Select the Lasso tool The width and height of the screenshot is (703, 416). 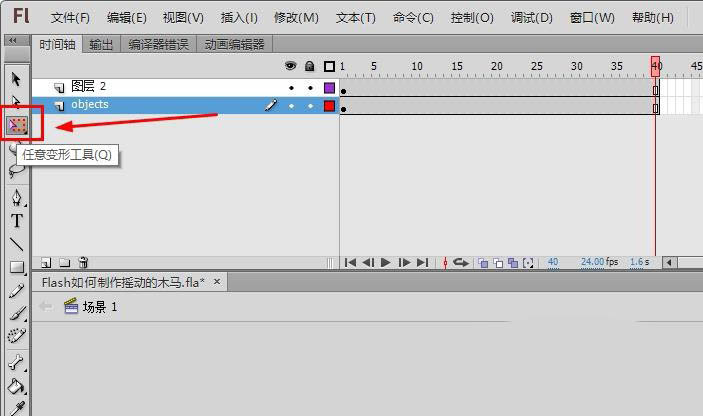[17, 171]
